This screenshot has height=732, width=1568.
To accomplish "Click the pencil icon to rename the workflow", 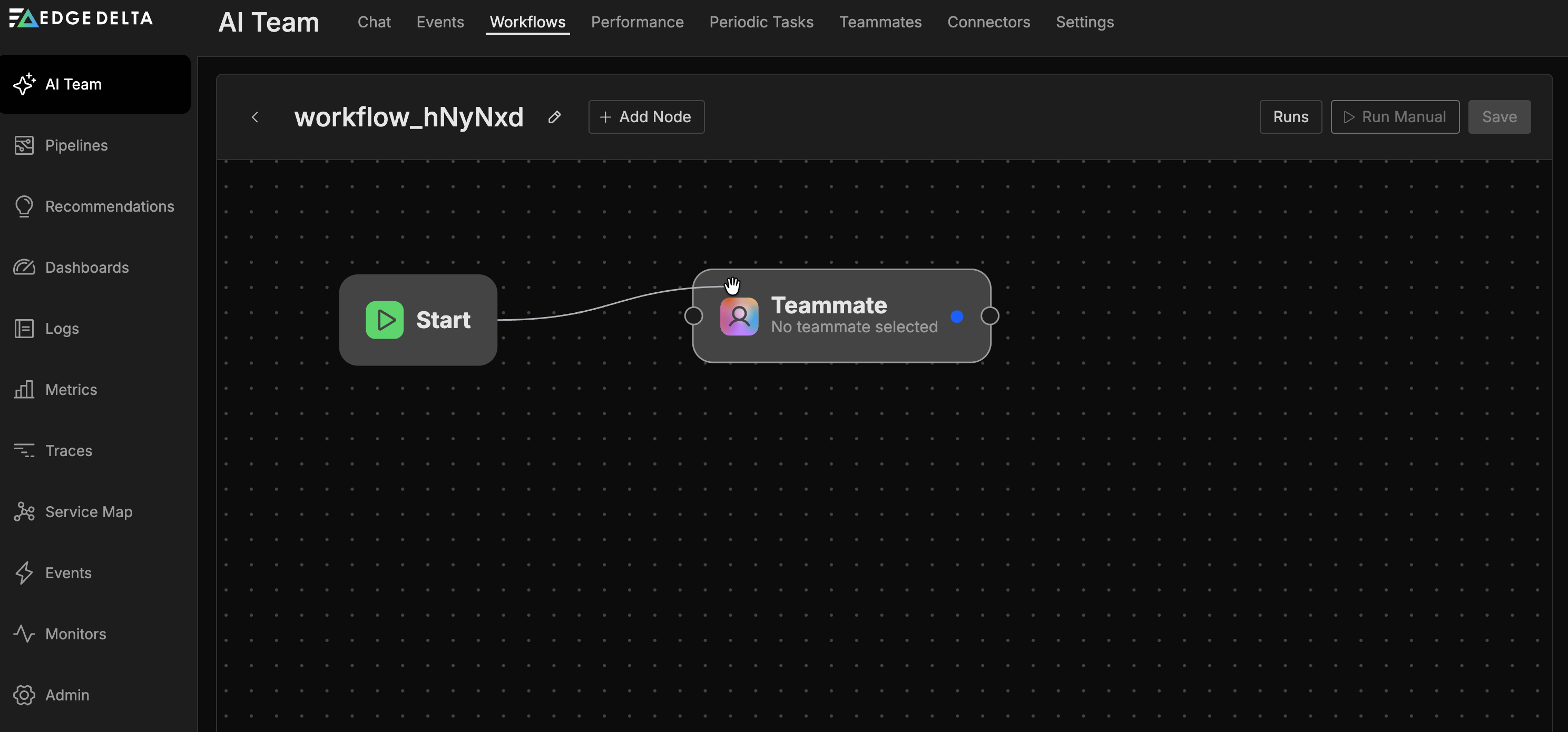I will coord(554,117).
